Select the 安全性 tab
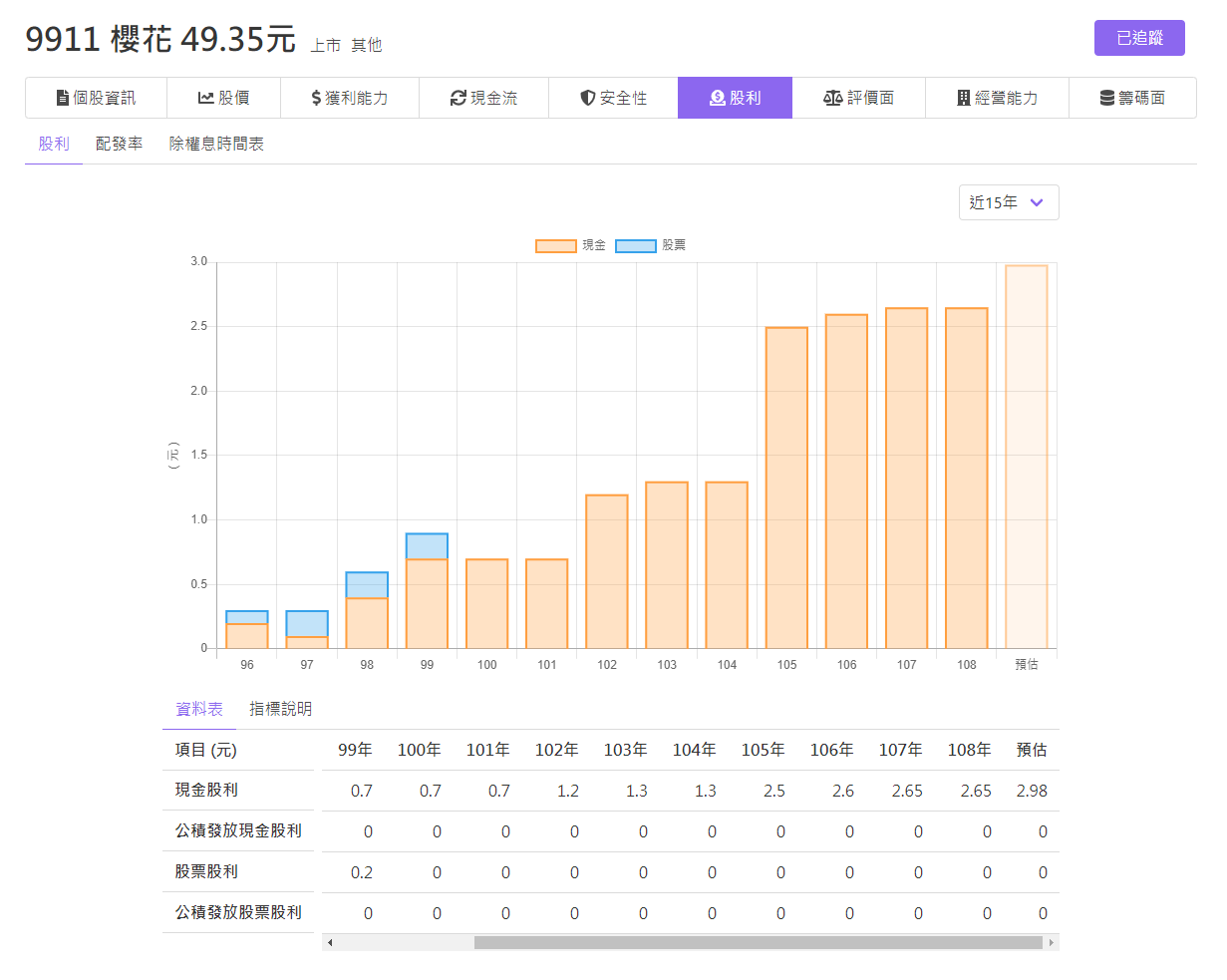Viewport: 1227px width, 980px height. click(x=613, y=98)
